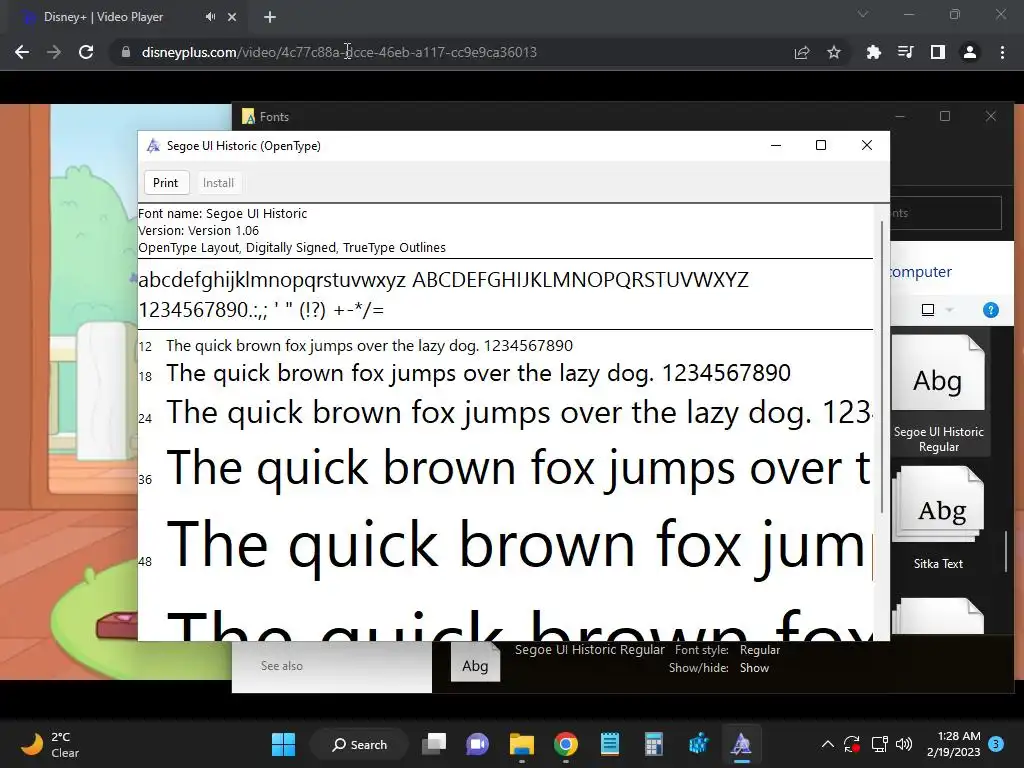Open Calculator on taskbar

click(x=654, y=744)
